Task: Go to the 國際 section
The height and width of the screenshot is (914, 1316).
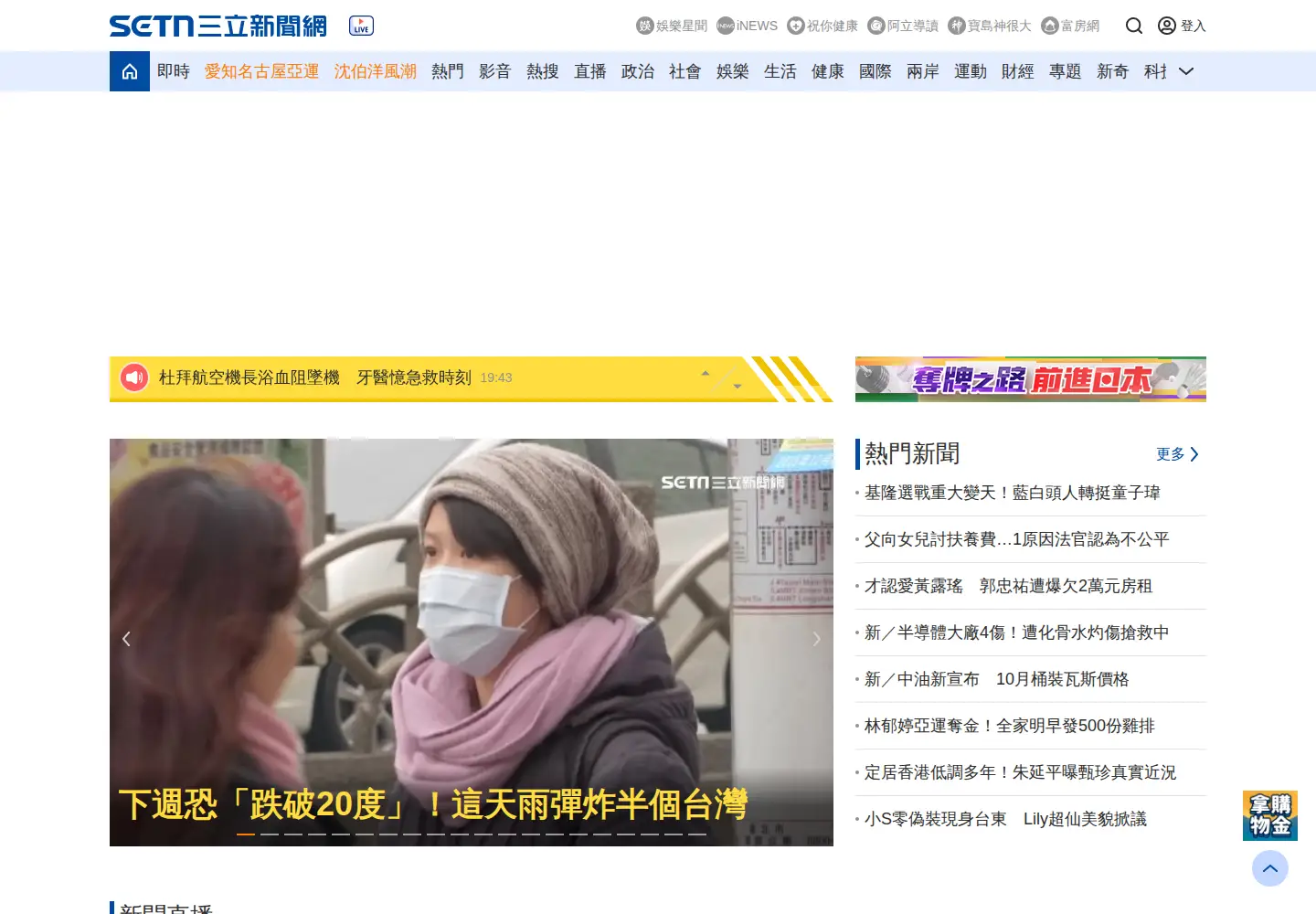Action: pyautogui.click(x=876, y=71)
